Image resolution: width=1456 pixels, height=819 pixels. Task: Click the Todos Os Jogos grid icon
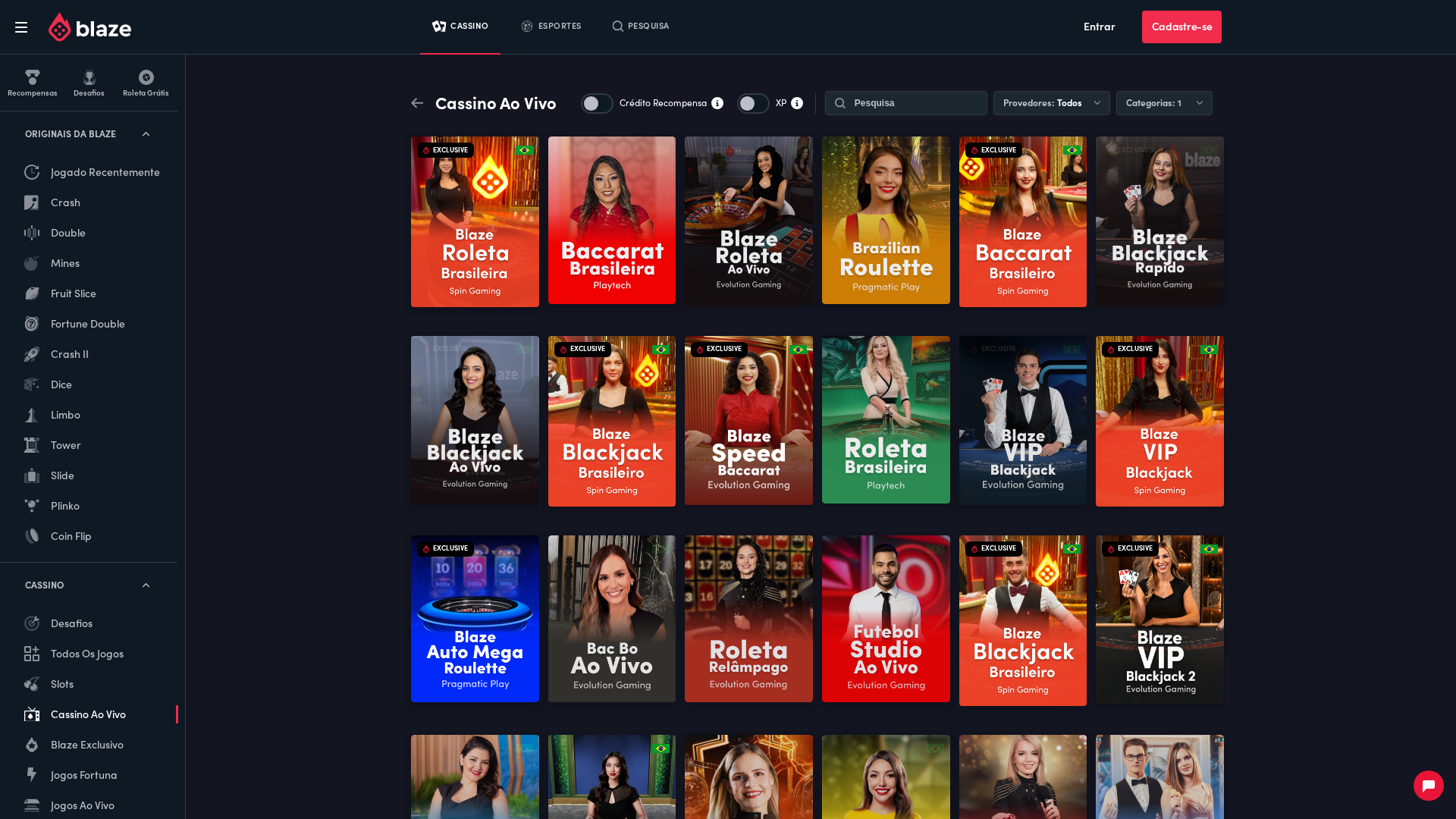(32, 654)
